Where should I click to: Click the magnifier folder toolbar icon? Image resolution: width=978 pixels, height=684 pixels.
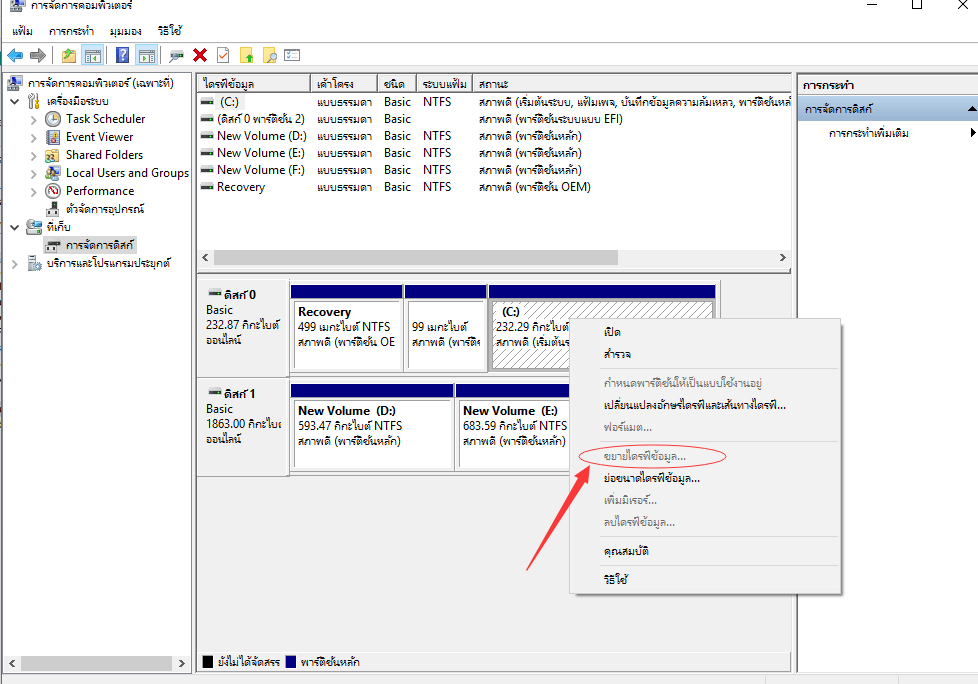[x=269, y=55]
